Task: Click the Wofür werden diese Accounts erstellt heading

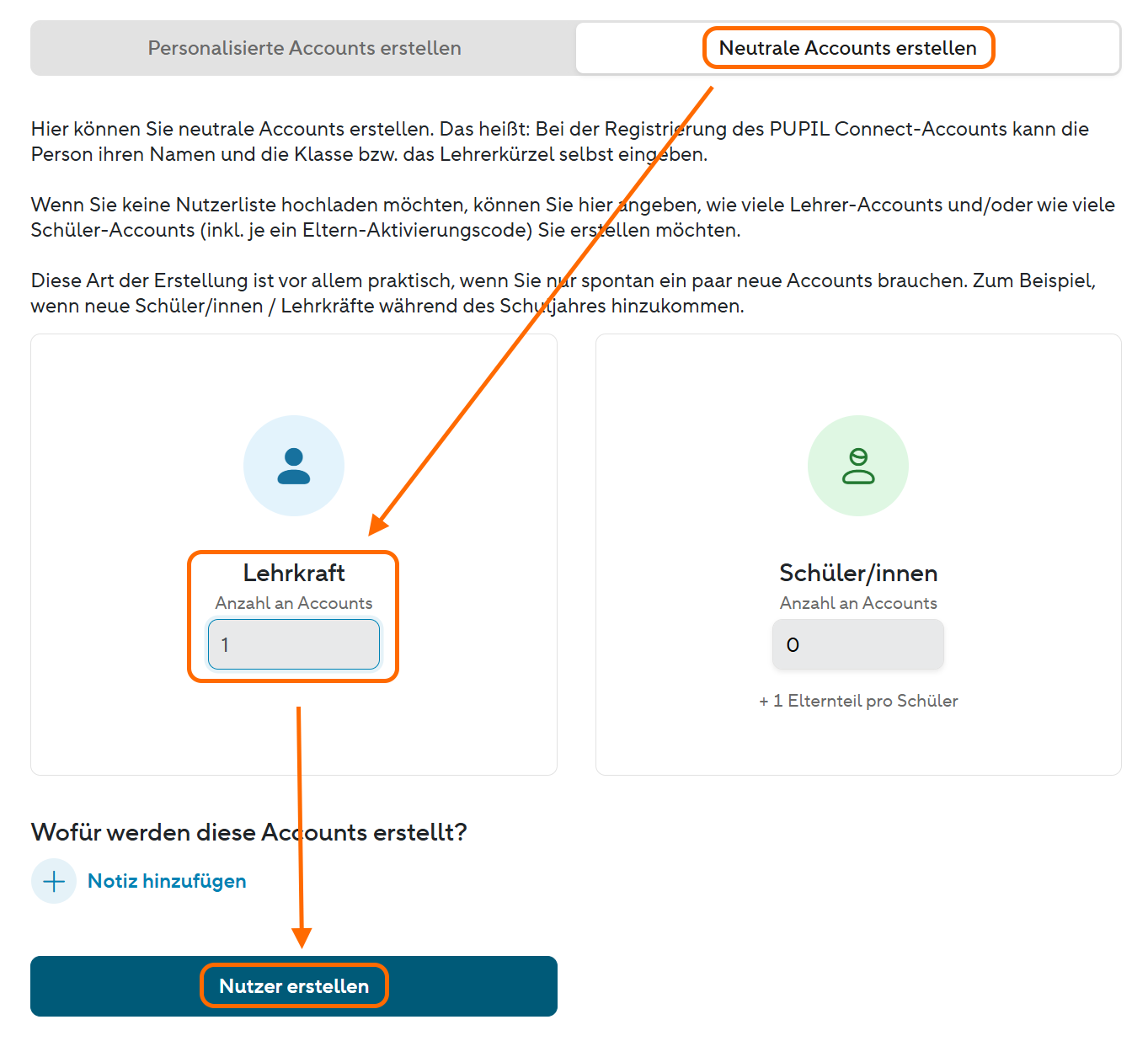Action: click(248, 832)
